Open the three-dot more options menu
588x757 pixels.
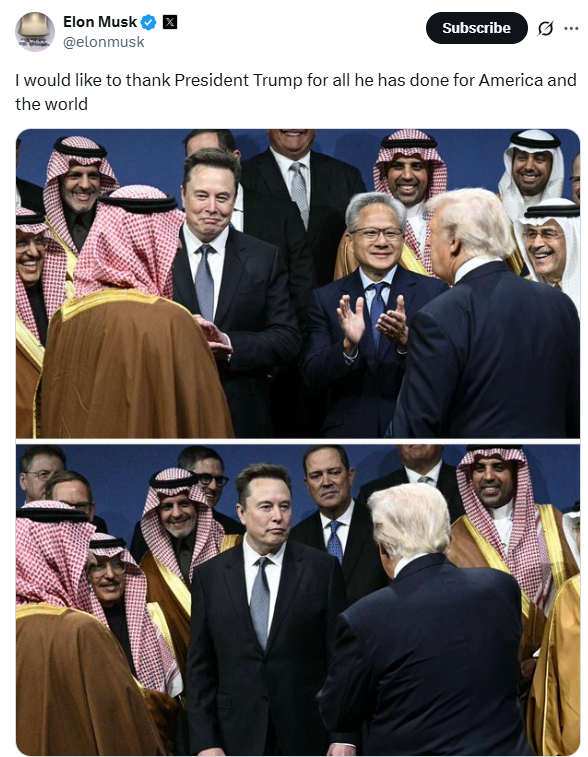point(571,28)
